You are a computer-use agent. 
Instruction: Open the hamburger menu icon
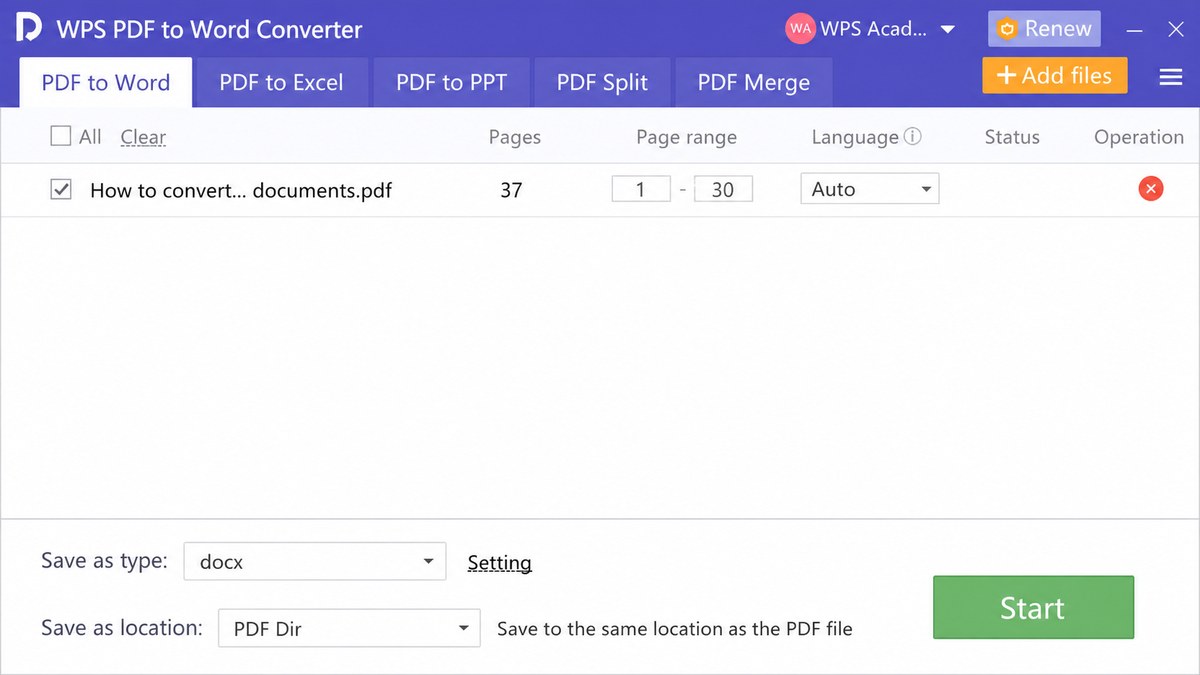click(x=1171, y=77)
